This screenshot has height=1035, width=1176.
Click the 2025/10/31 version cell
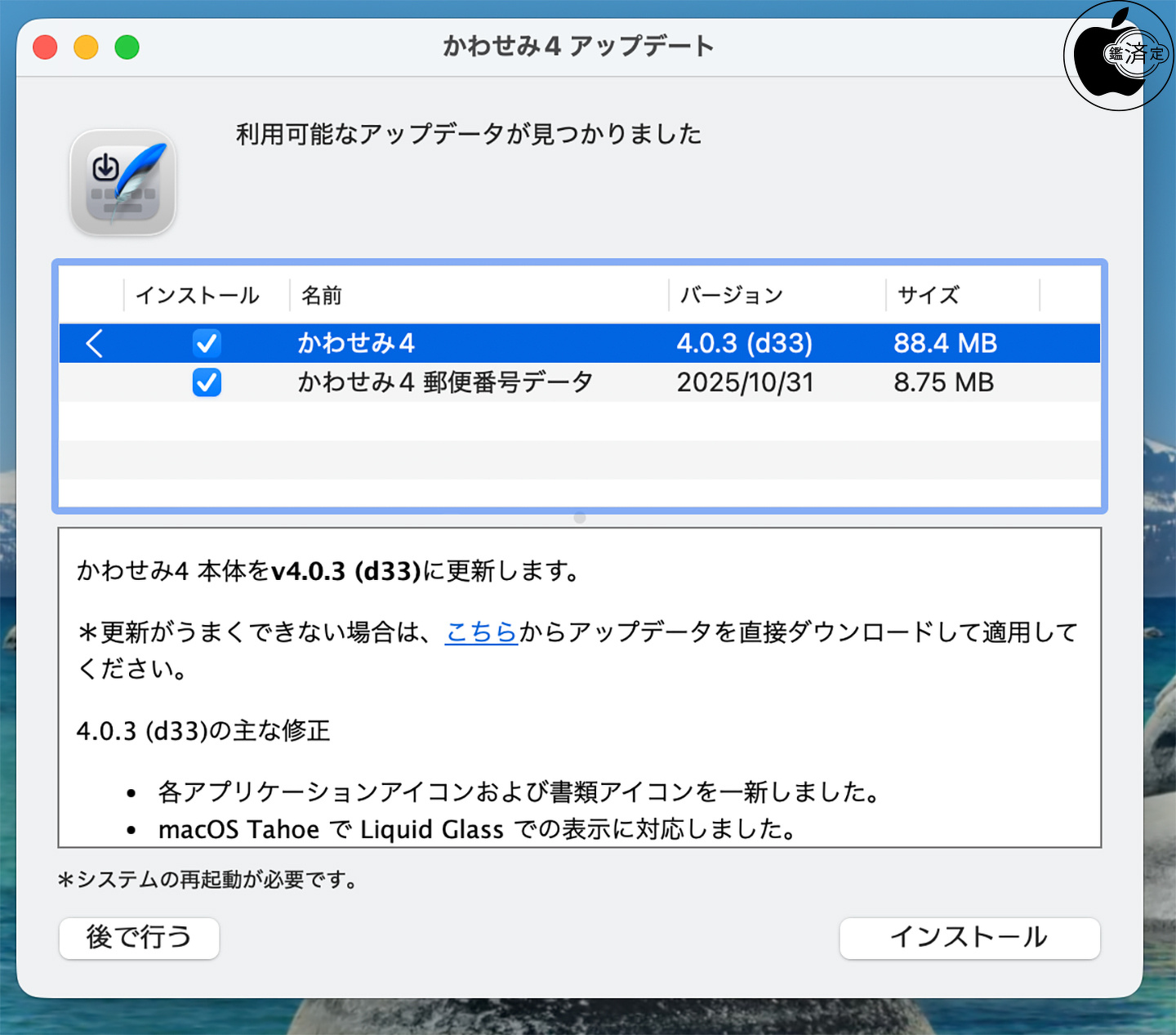click(745, 382)
